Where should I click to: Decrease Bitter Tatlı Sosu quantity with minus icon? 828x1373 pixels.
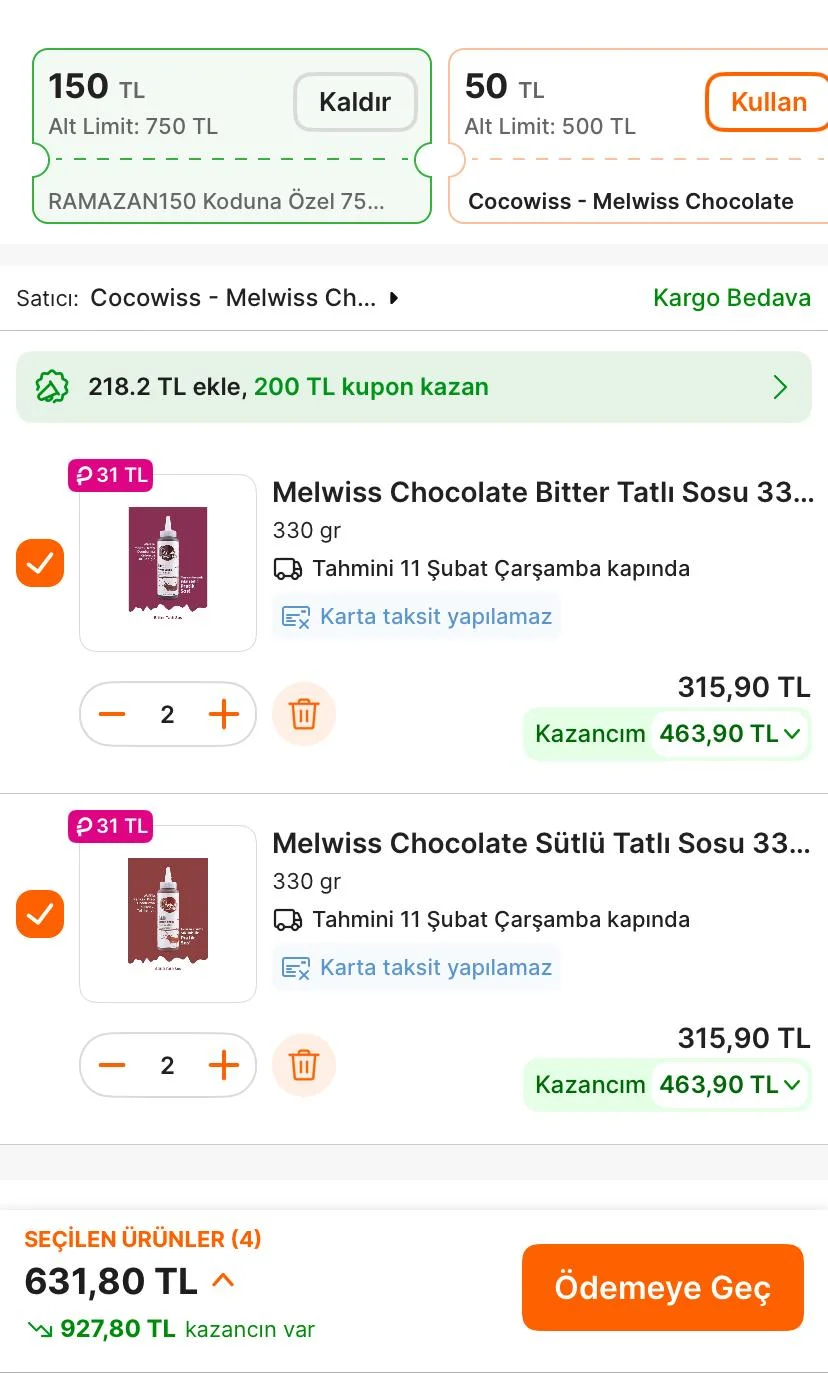point(112,714)
